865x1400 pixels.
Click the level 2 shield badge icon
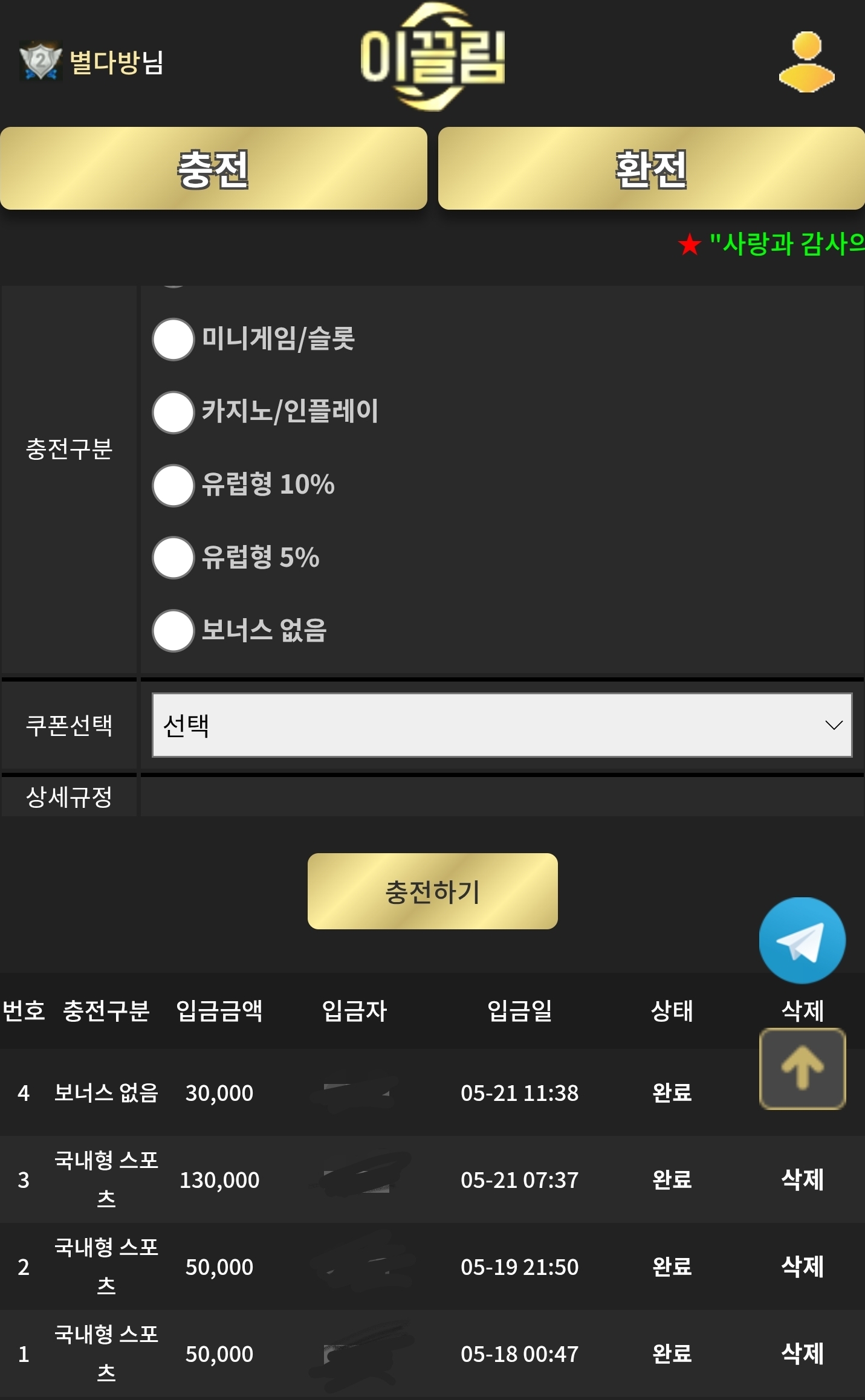click(x=40, y=61)
